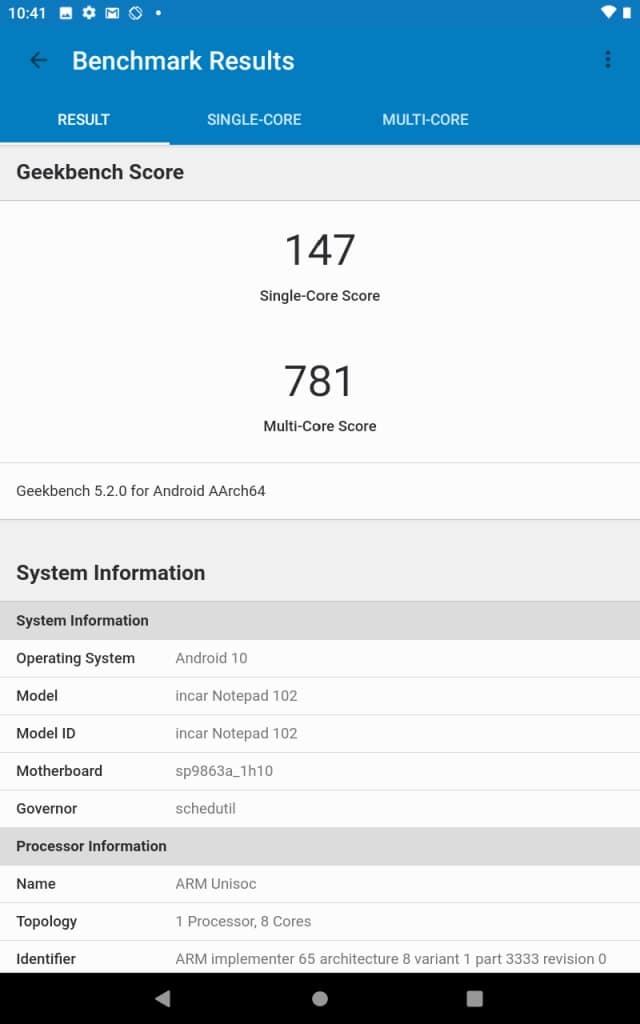Open the three-dot overflow menu
This screenshot has width=640, height=1024.
click(607, 60)
